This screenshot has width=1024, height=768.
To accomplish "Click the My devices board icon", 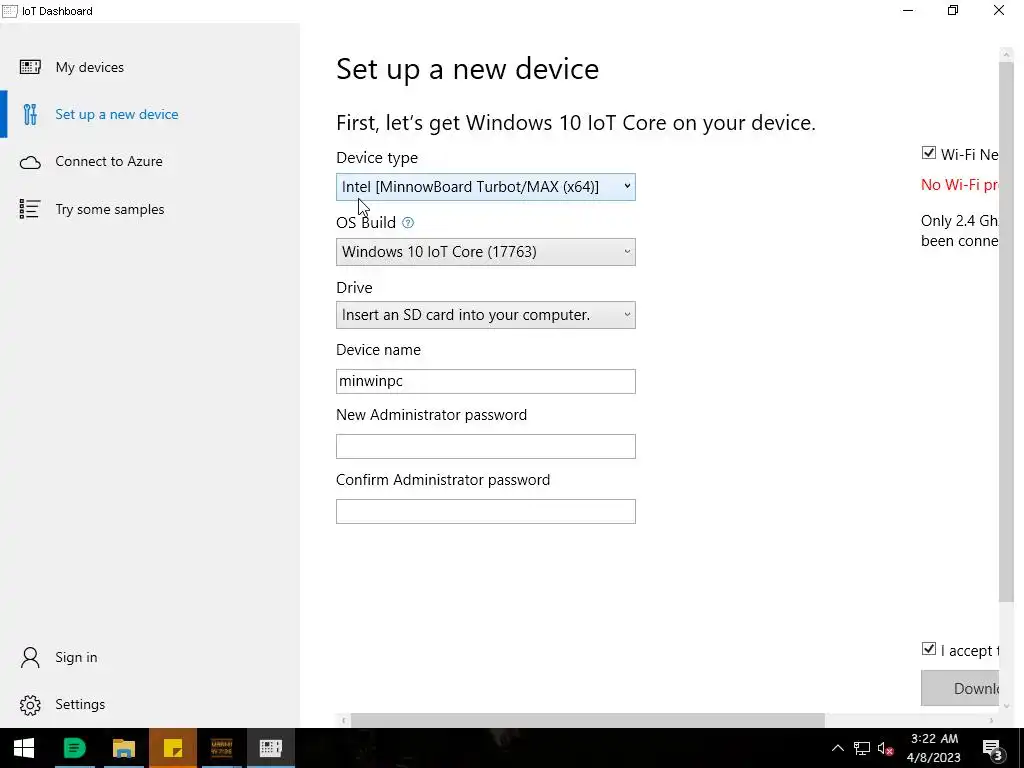I will pos(30,67).
